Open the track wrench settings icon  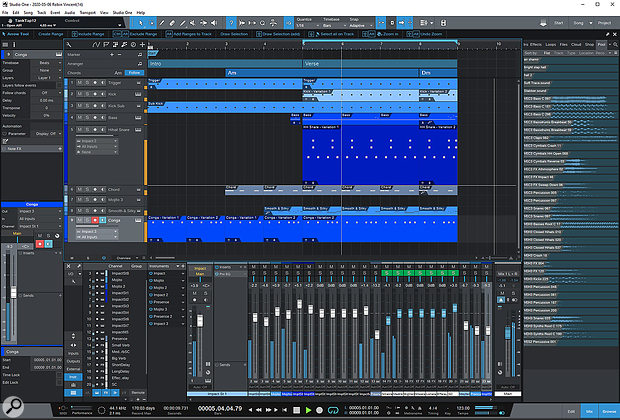[x=69, y=45]
